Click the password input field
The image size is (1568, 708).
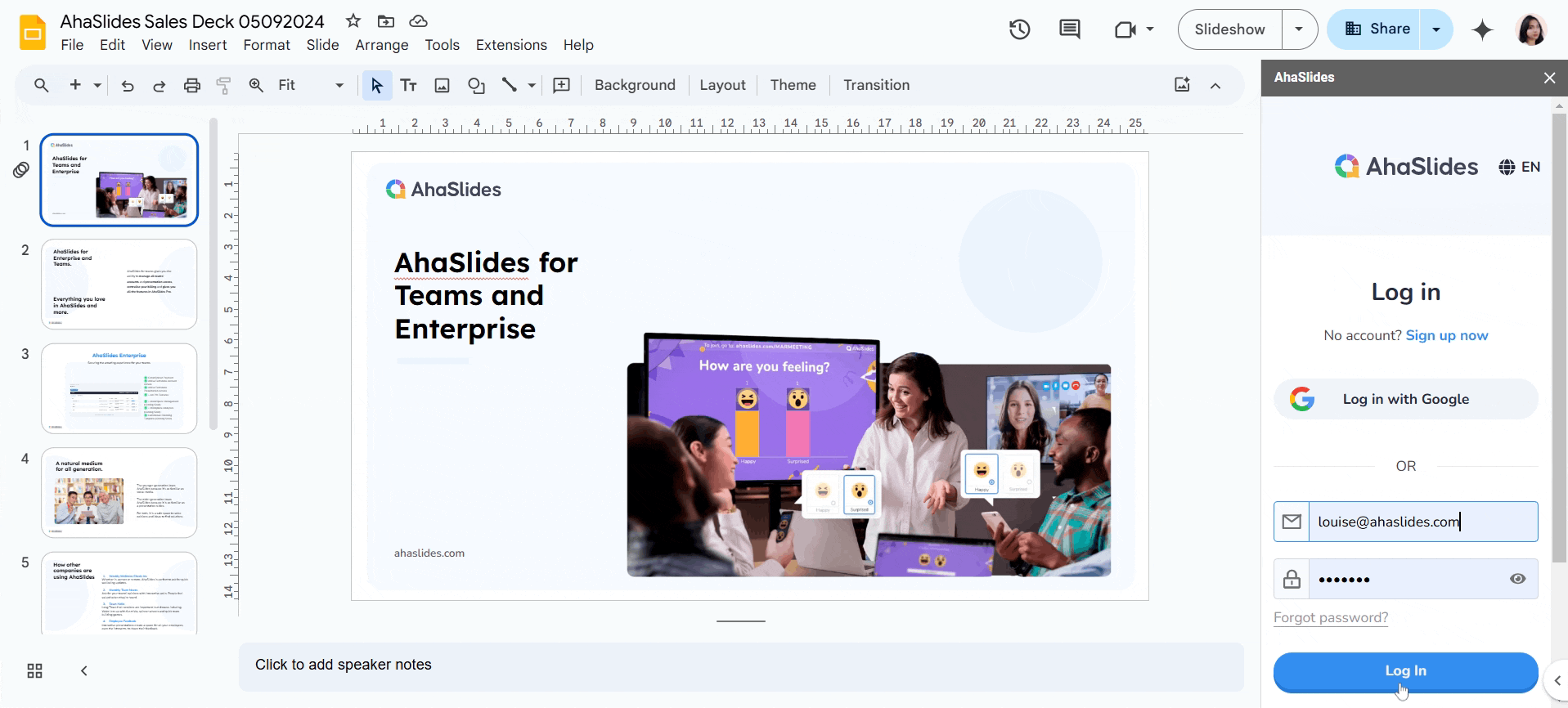tap(1406, 579)
